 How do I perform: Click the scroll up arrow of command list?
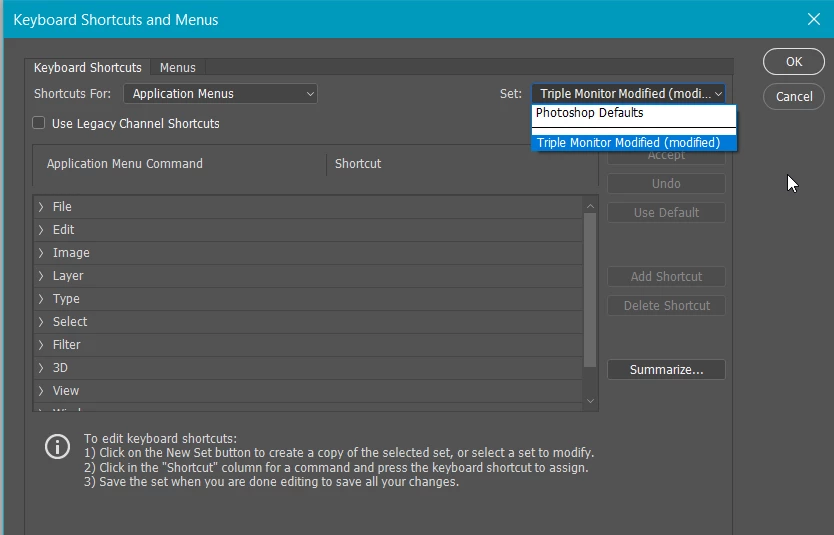(590, 206)
